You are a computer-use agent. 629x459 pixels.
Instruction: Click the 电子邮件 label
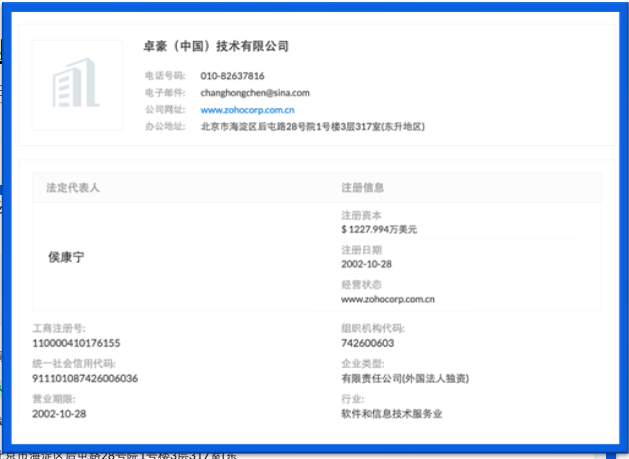click(165, 93)
